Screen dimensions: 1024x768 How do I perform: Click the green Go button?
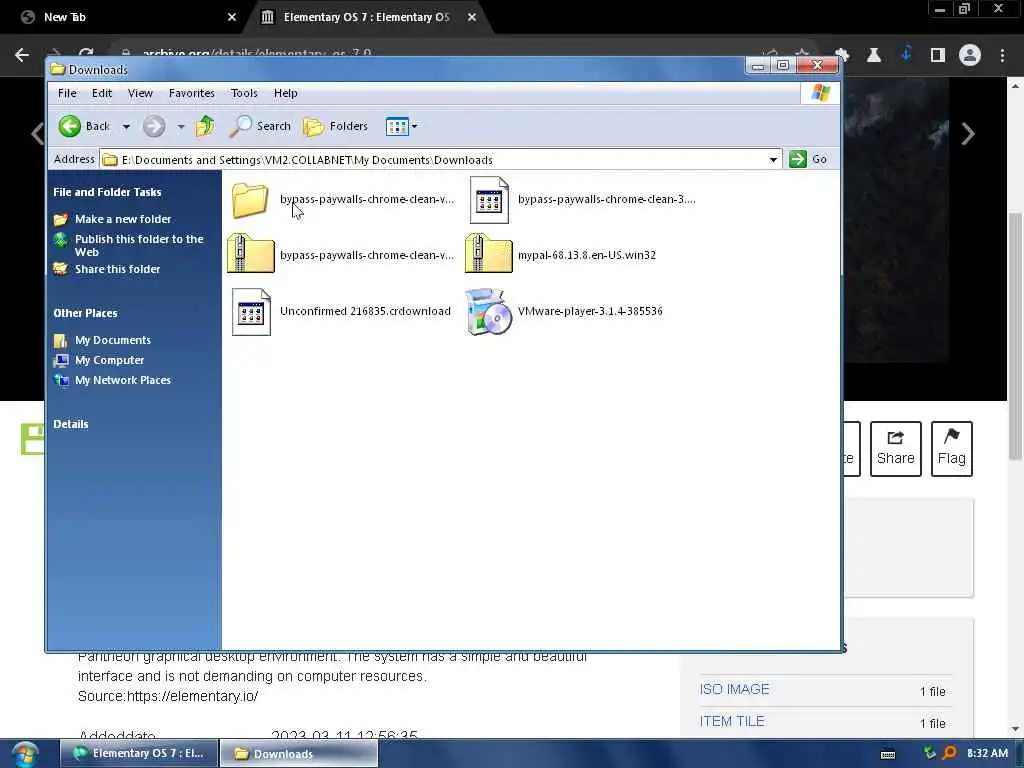(808, 159)
